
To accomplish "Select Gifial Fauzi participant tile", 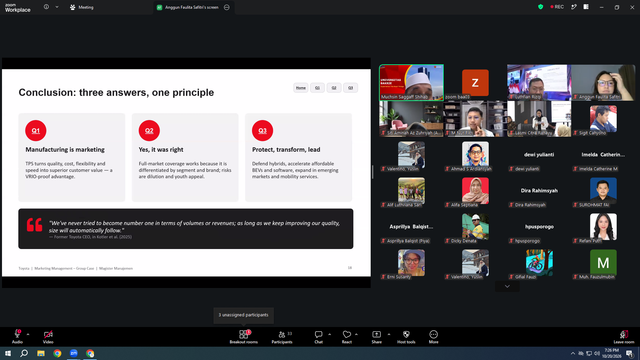I will point(539,263).
